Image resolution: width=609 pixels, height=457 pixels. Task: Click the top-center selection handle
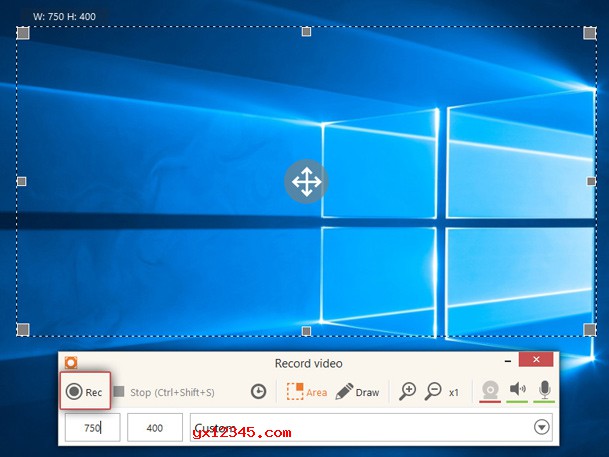(x=306, y=32)
